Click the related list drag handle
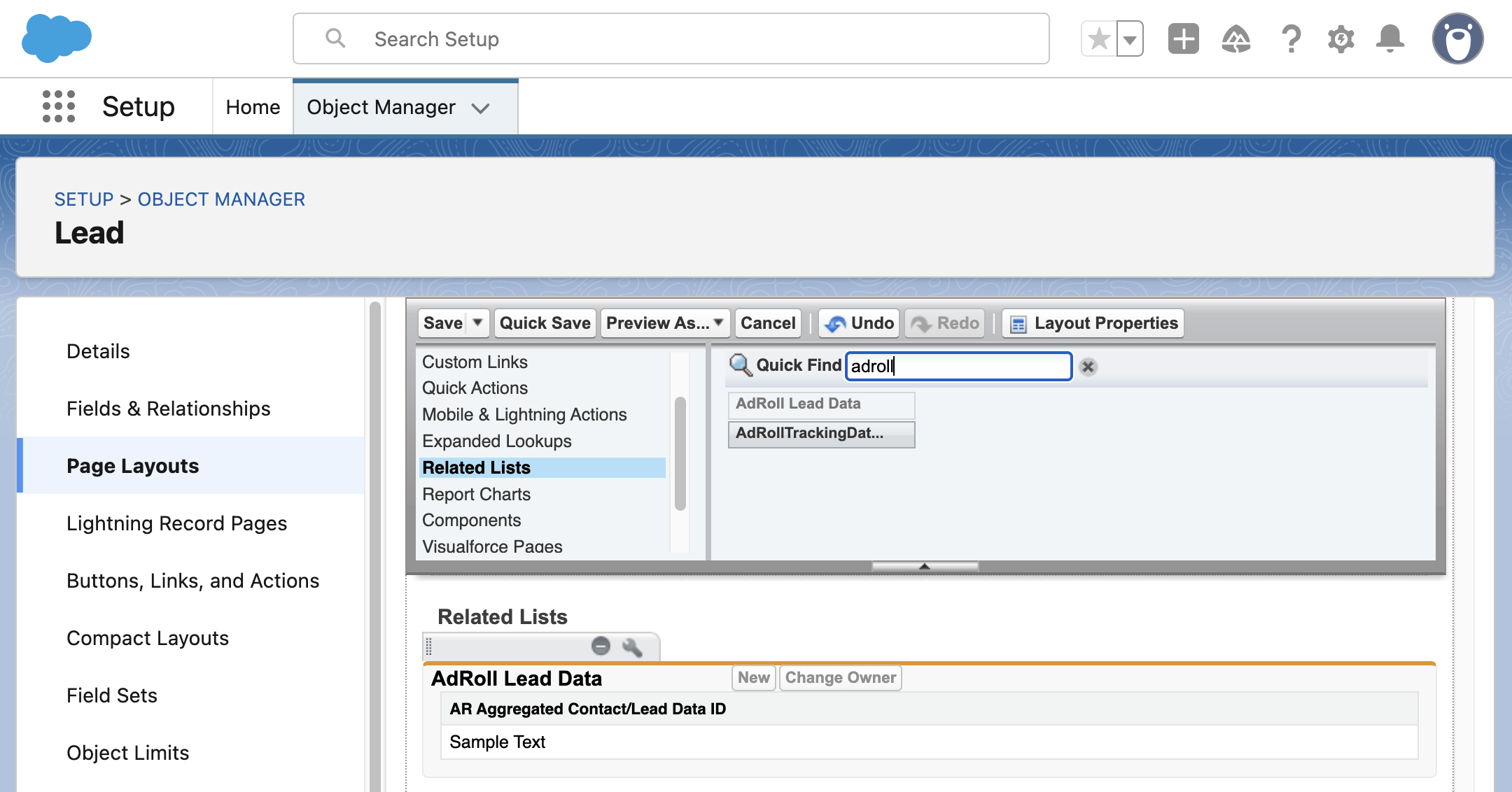1512x792 pixels. tap(429, 647)
